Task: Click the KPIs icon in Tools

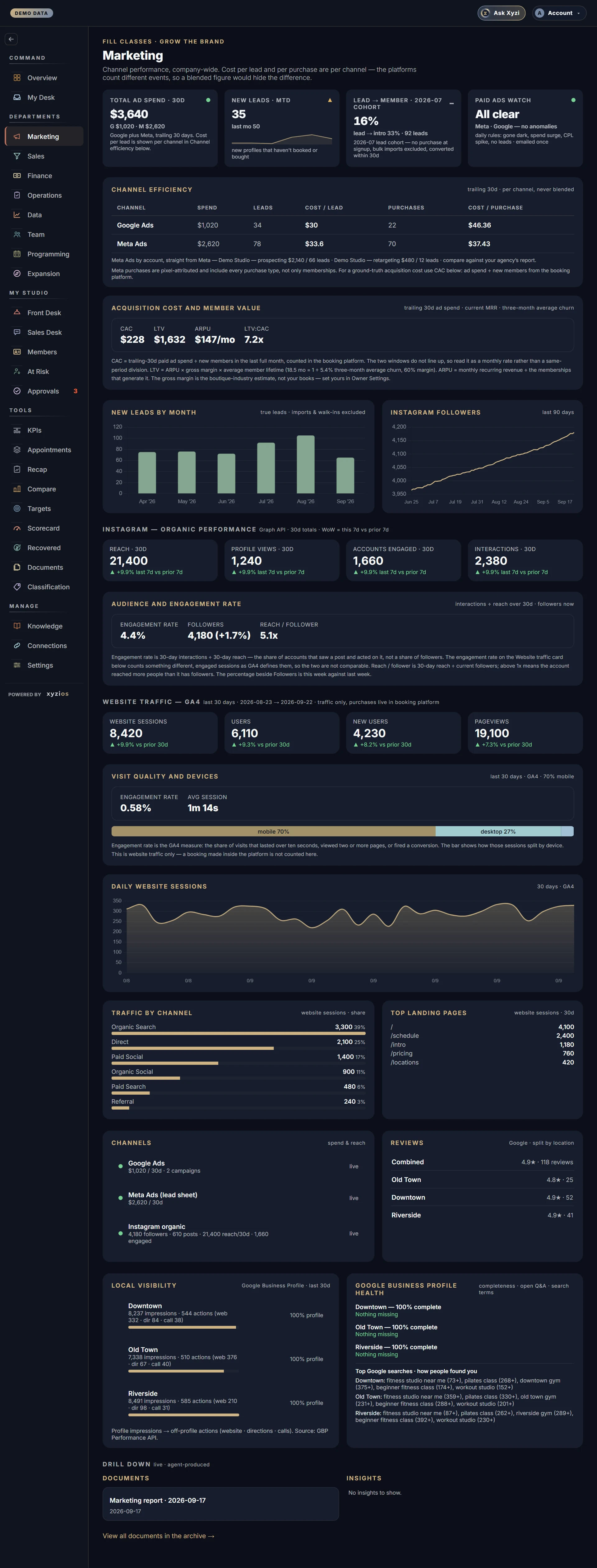Action: click(17, 430)
